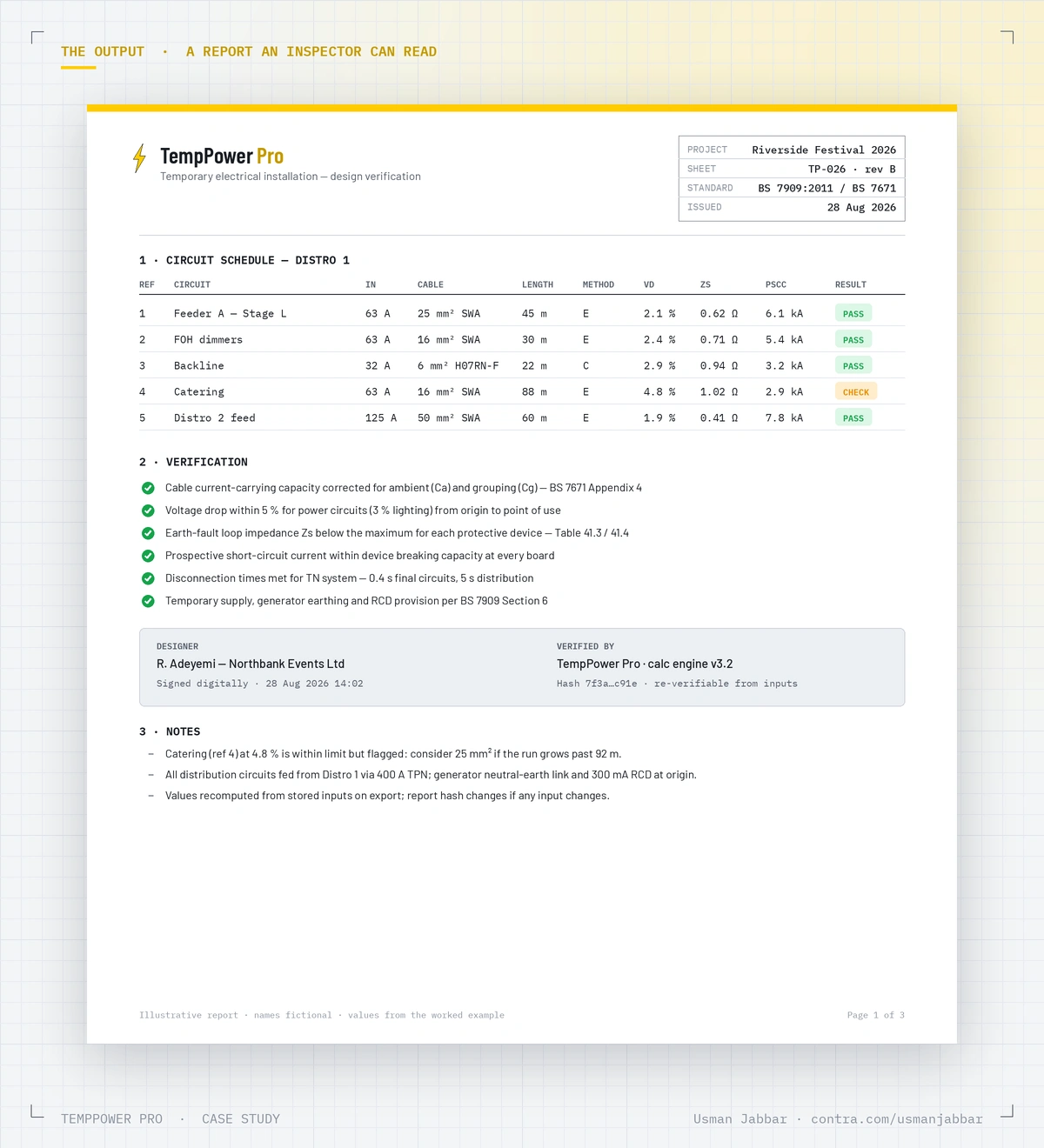Click the sheet number TP-026 rev B
1044x1148 pixels.
852,169
